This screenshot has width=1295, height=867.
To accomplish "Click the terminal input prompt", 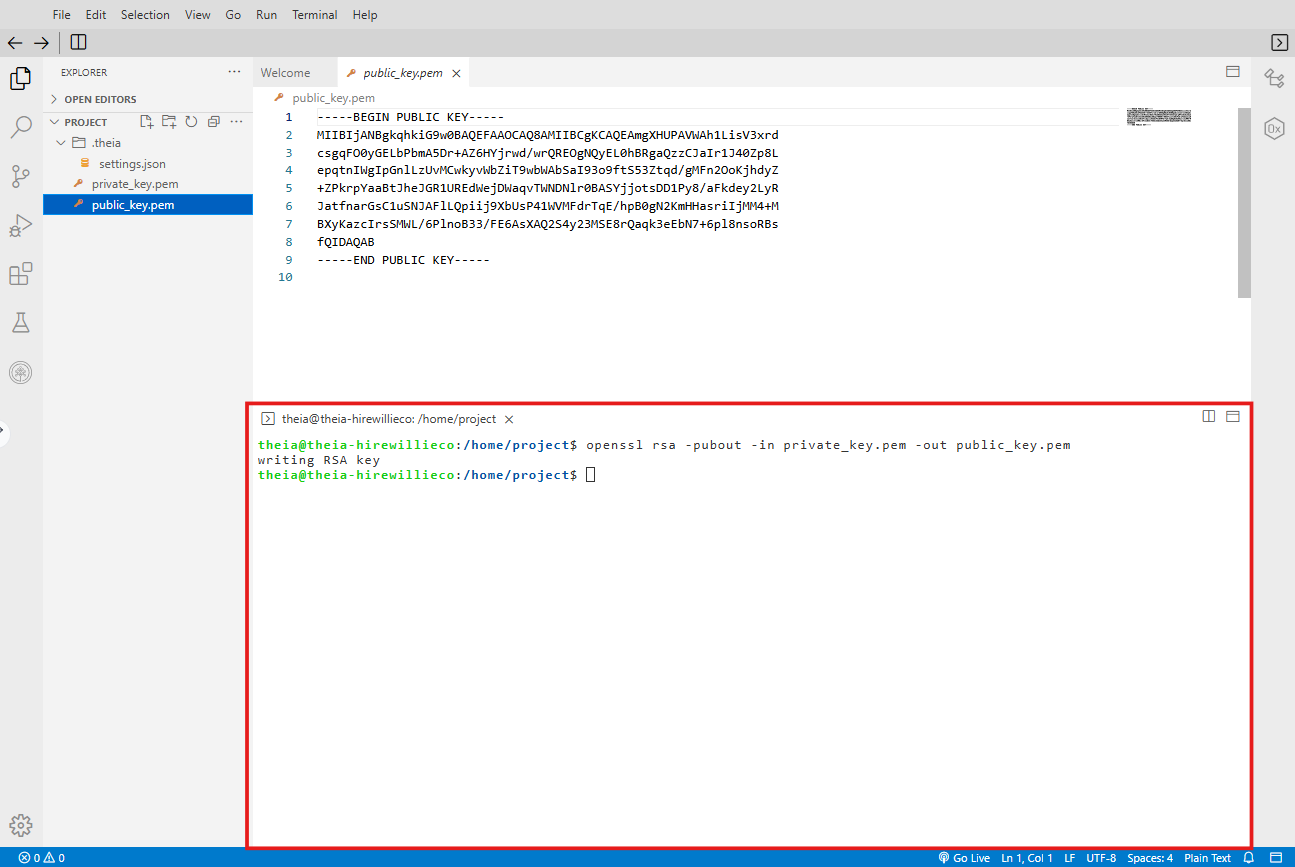I will click(590, 475).
